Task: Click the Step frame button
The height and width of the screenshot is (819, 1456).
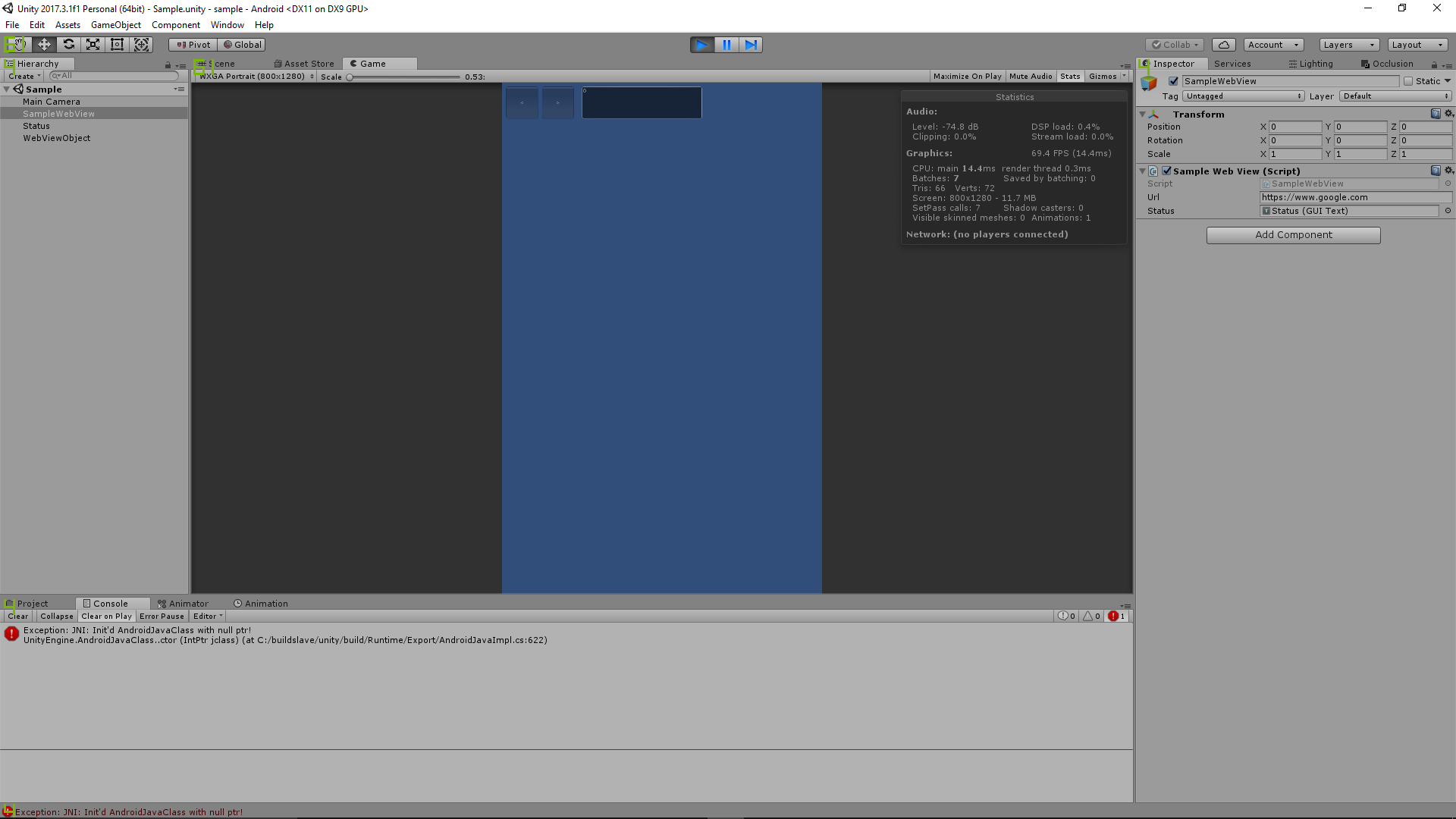Action: tap(751, 45)
